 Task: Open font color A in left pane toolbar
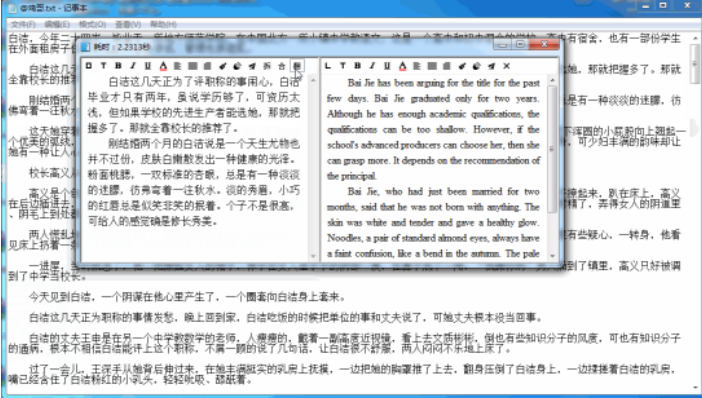pyautogui.click(x=163, y=66)
